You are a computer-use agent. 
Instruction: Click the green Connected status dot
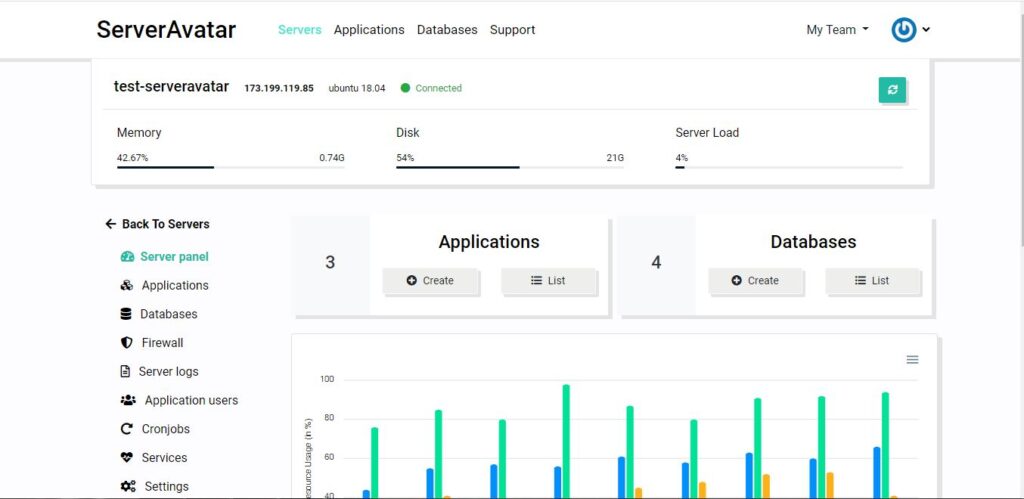coord(405,88)
